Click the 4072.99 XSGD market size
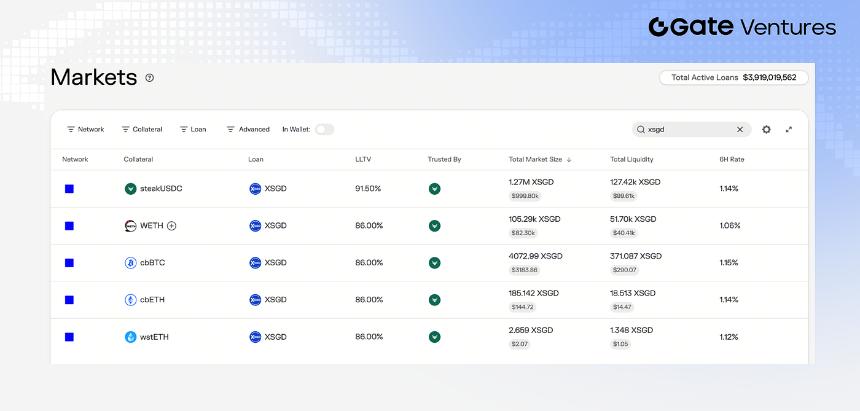The height and width of the screenshot is (411, 860). (535, 256)
